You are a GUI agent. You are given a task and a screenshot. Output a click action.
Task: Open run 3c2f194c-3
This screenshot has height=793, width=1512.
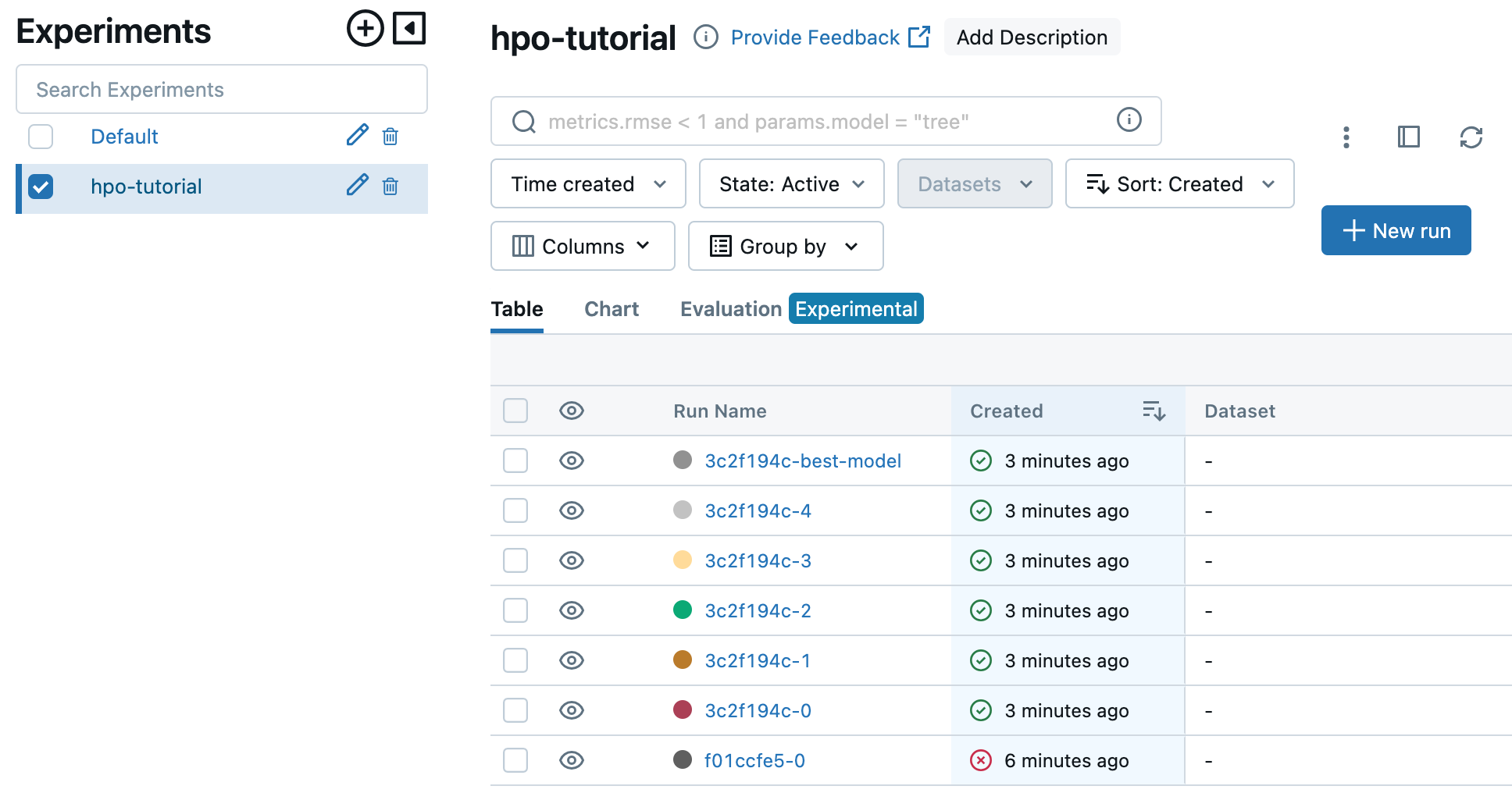(x=758, y=560)
